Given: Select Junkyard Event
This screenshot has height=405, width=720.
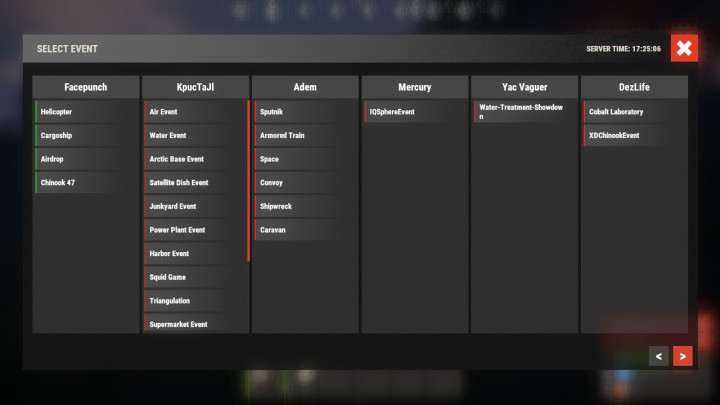Looking at the screenshot, I should [195, 206].
